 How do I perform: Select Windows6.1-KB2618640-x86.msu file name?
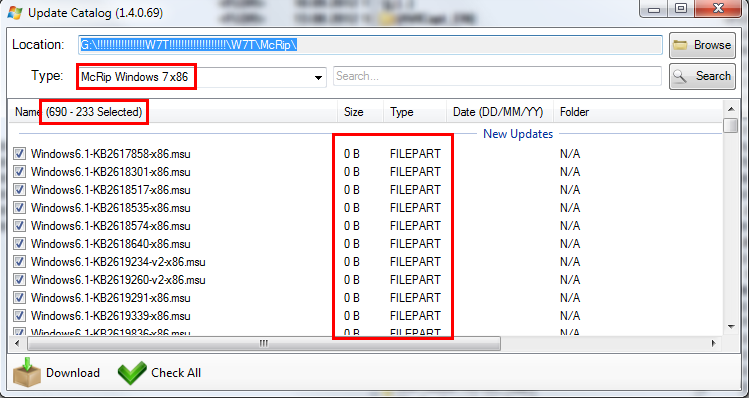(x=110, y=244)
